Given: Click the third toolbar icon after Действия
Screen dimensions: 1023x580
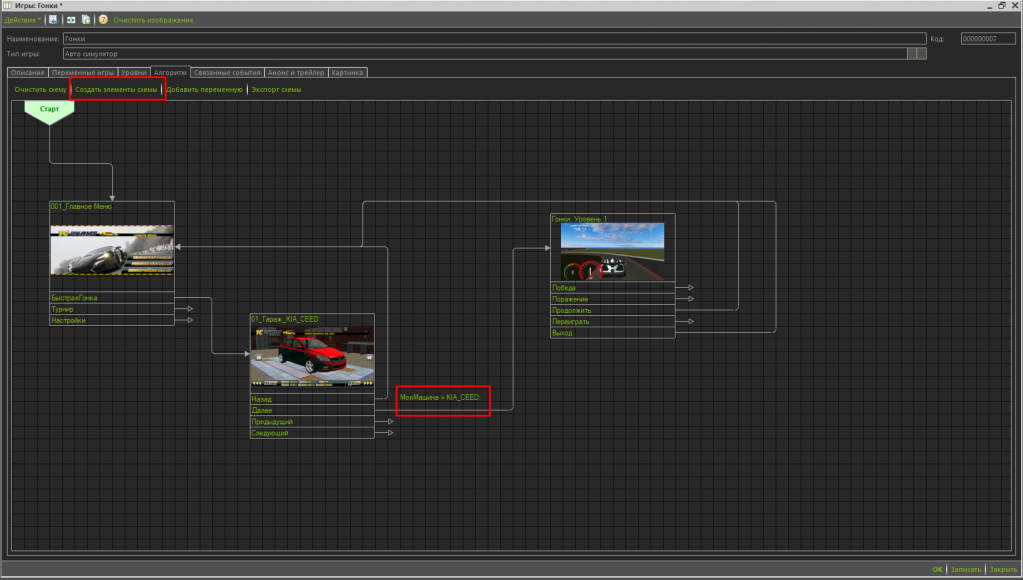Looking at the screenshot, I should coord(86,20).
